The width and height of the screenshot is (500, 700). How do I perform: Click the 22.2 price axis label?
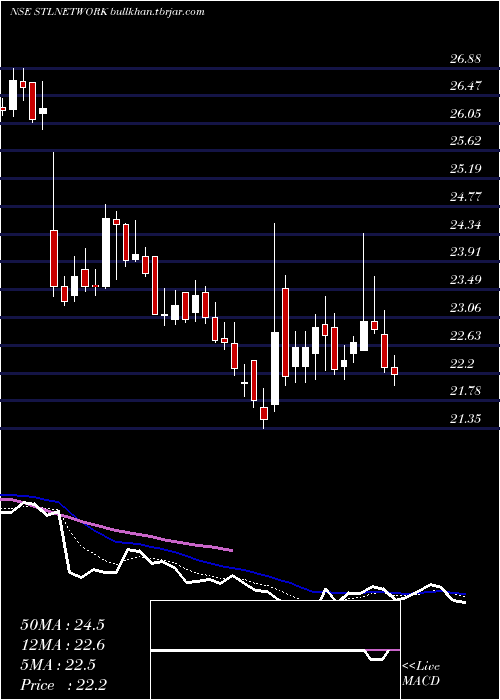point(462,363)
